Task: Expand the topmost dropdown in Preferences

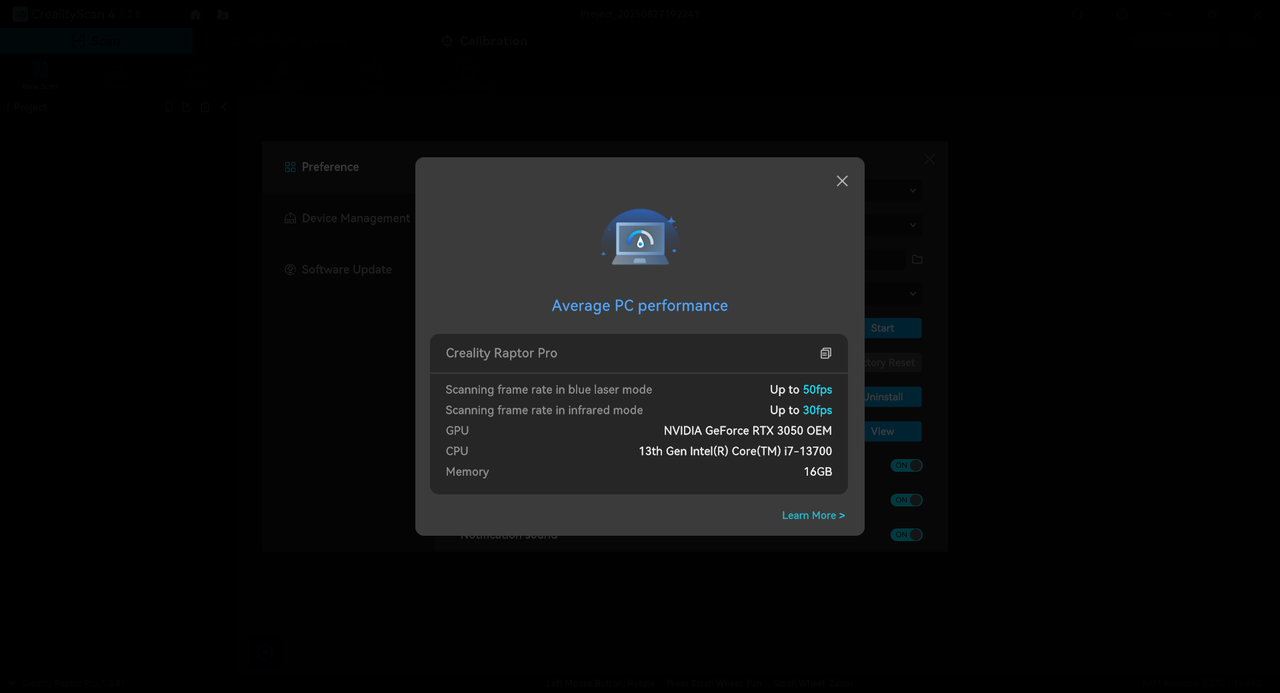Action: coord(912,191)
